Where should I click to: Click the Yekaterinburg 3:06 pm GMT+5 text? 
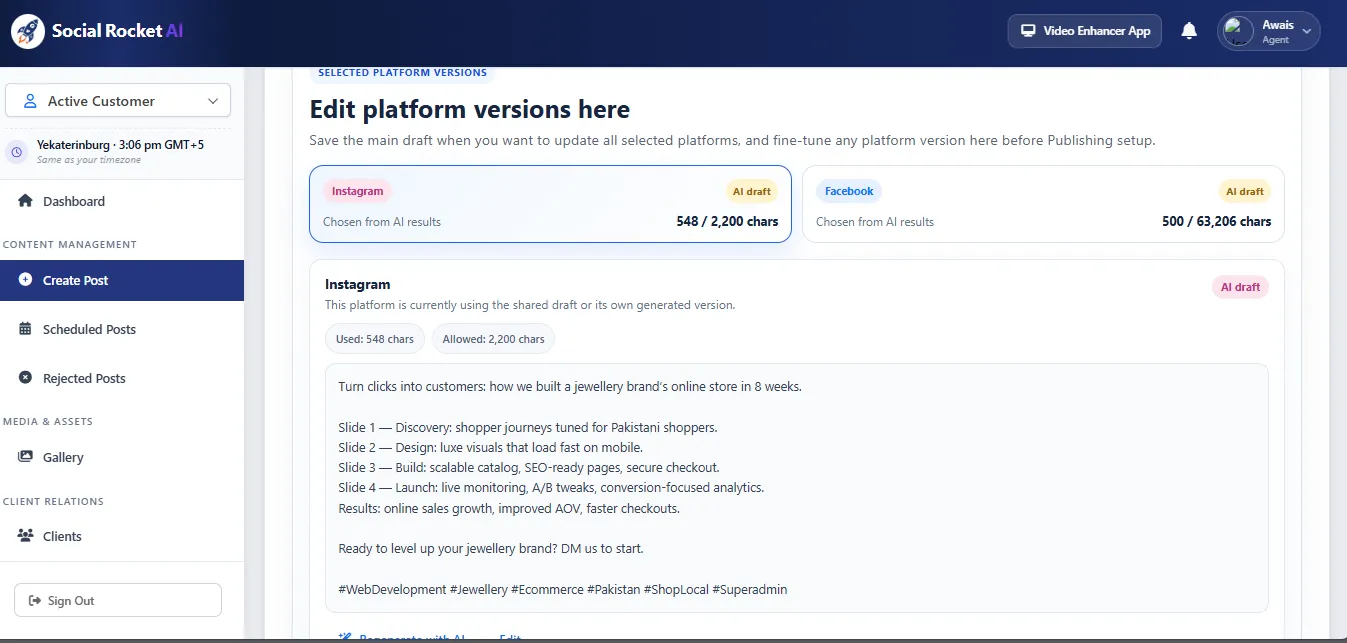point(120,145)
